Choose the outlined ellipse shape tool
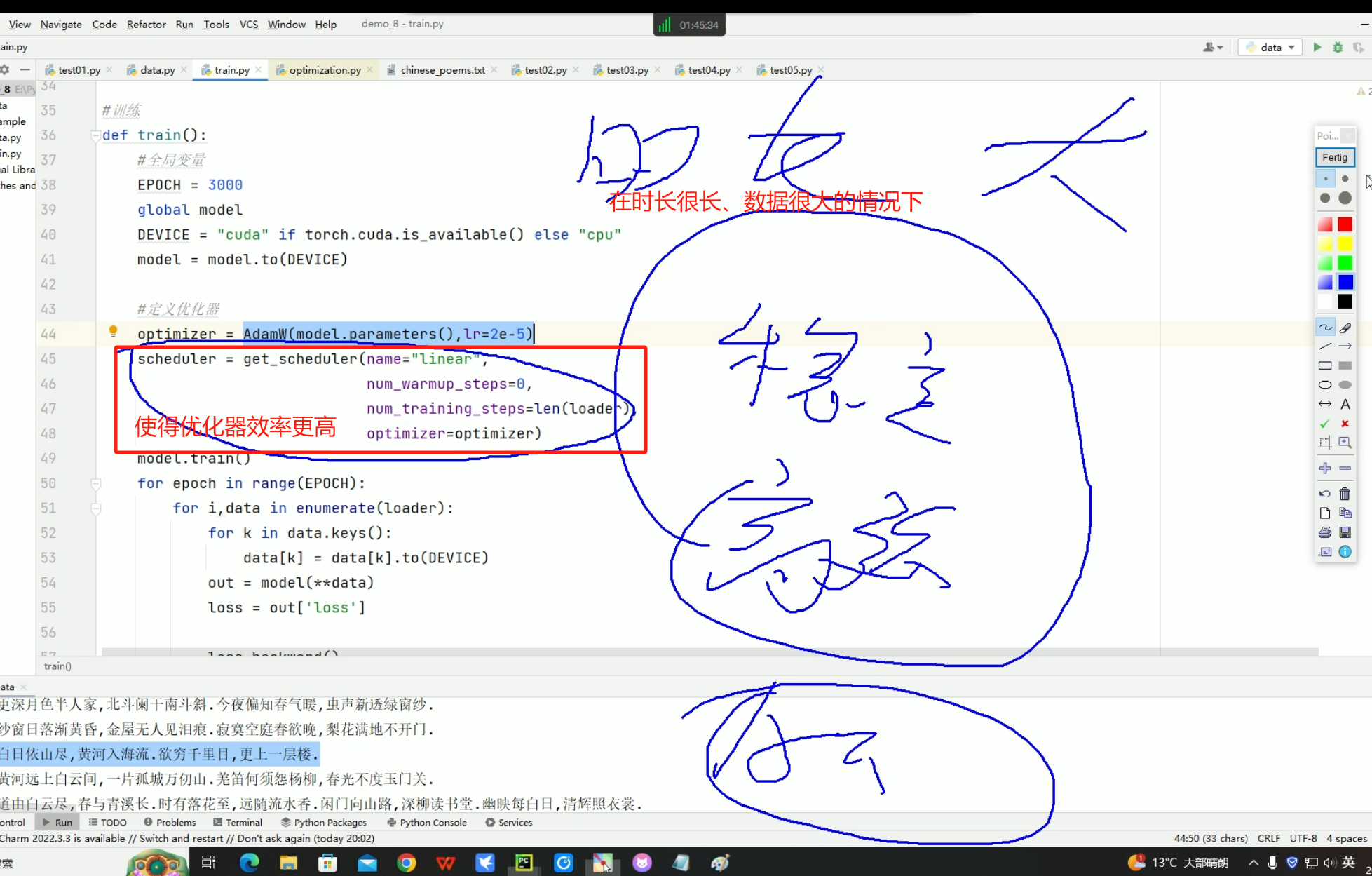 tap(1324, 384)
